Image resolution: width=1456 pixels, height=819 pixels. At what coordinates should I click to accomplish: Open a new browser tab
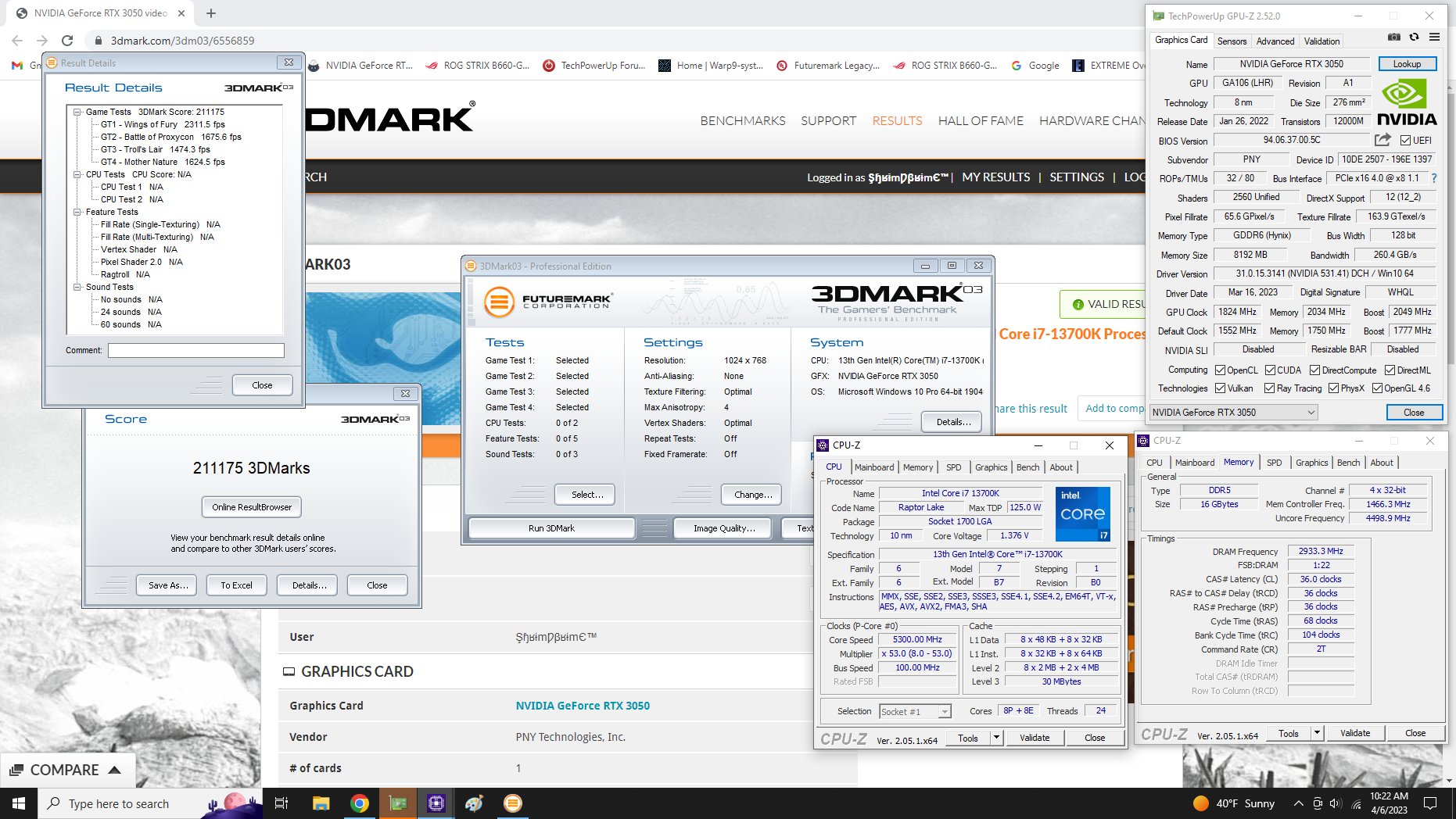[x=211, y=13]
